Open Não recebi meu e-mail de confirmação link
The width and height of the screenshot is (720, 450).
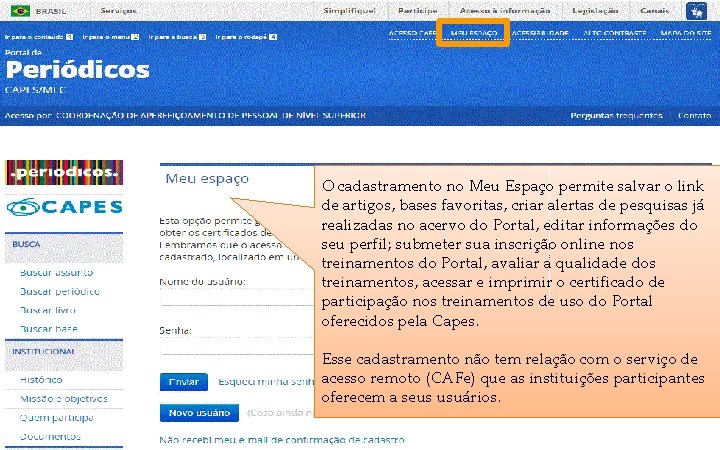pyautogui.click(x=282, y=440)
